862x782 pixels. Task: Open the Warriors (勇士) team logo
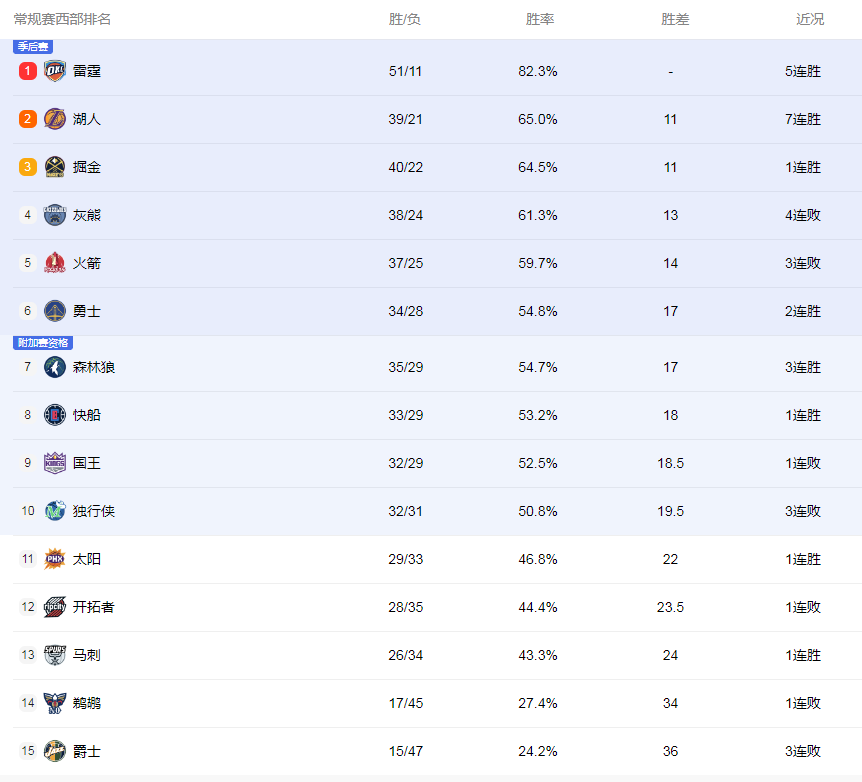[55, 311]
